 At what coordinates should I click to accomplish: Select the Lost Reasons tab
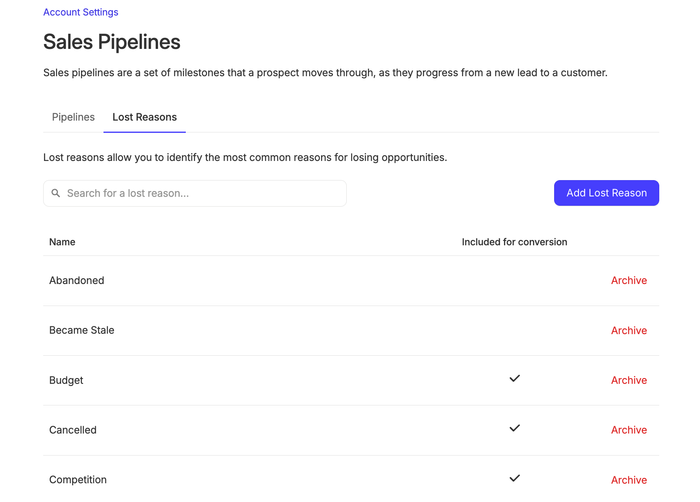(144, 117)
